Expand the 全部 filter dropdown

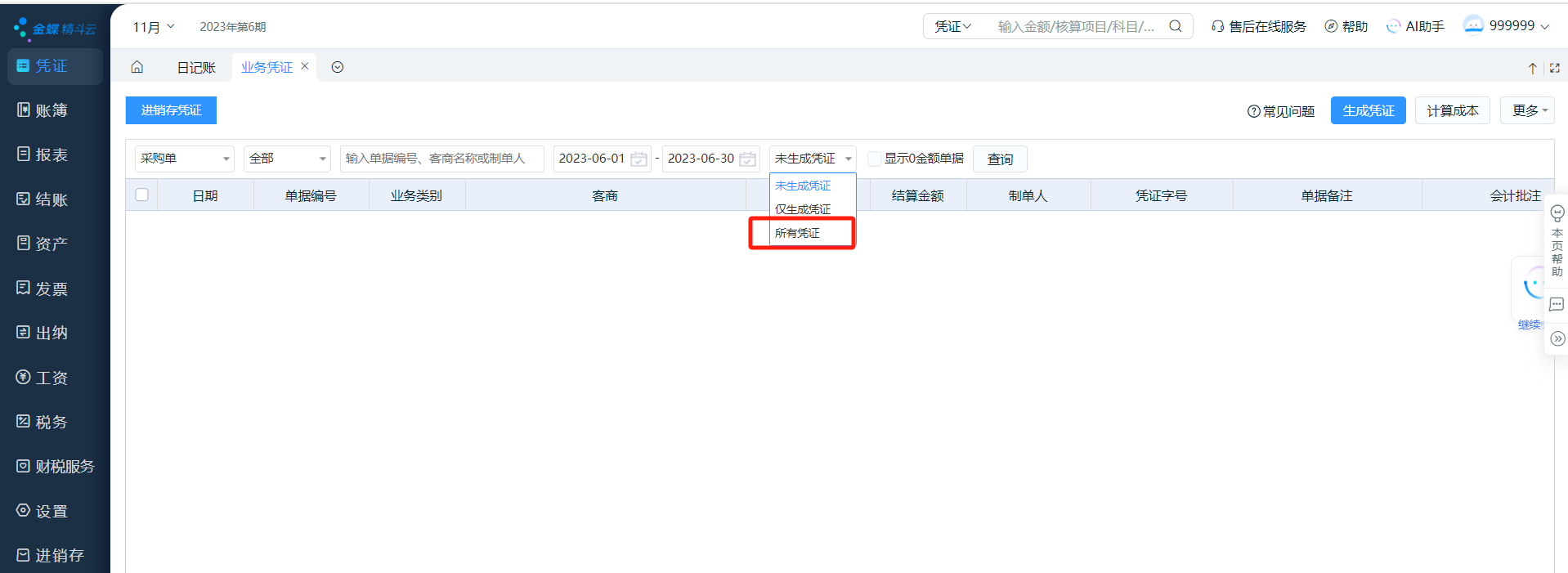[286, 159]
